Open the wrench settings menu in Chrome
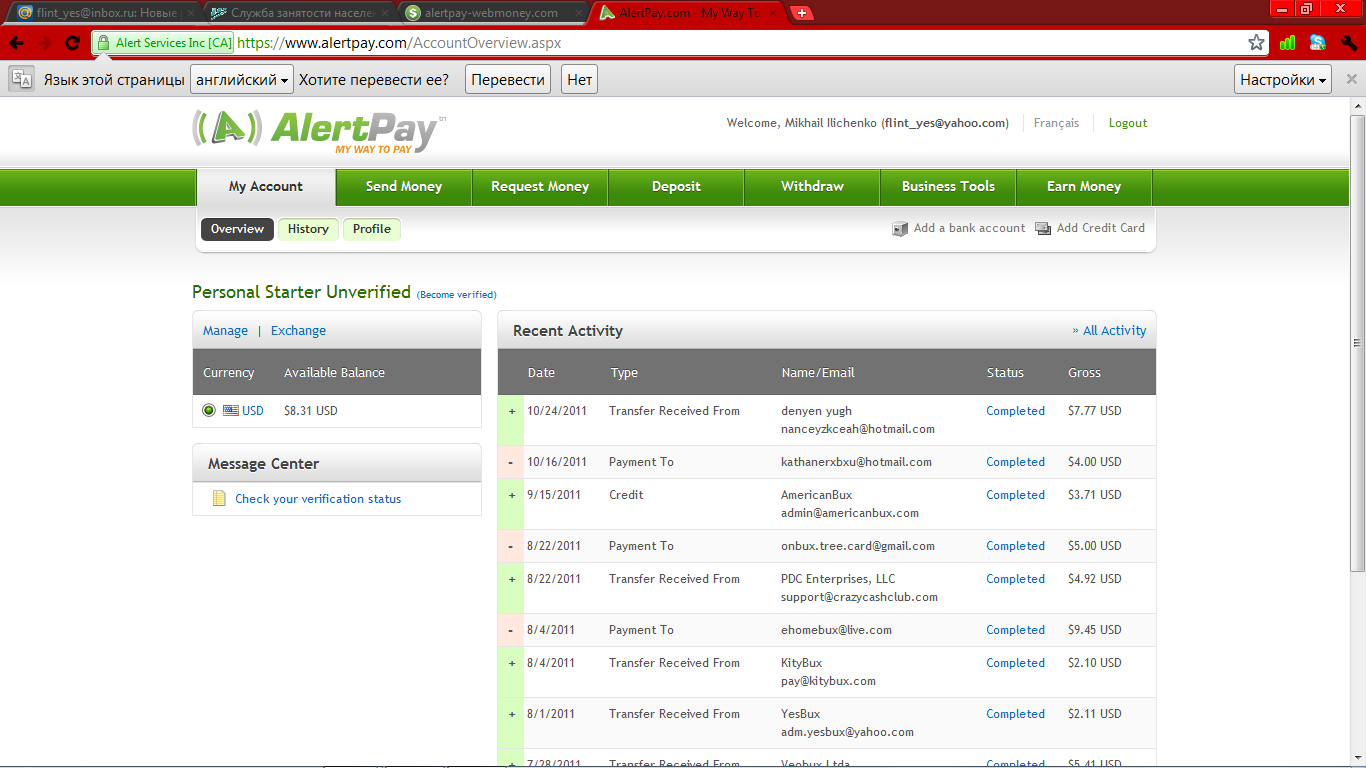This screenshot has height=768, width=1366. coord(1348,43)
